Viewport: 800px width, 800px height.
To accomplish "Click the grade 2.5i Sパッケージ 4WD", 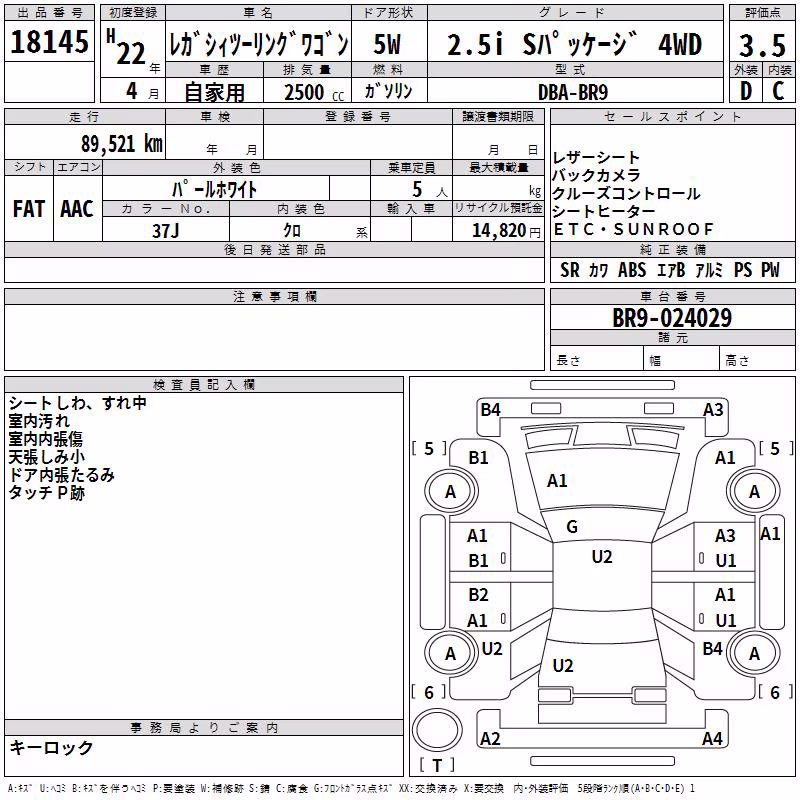I will pyautogui.click(x=574, y=44).
